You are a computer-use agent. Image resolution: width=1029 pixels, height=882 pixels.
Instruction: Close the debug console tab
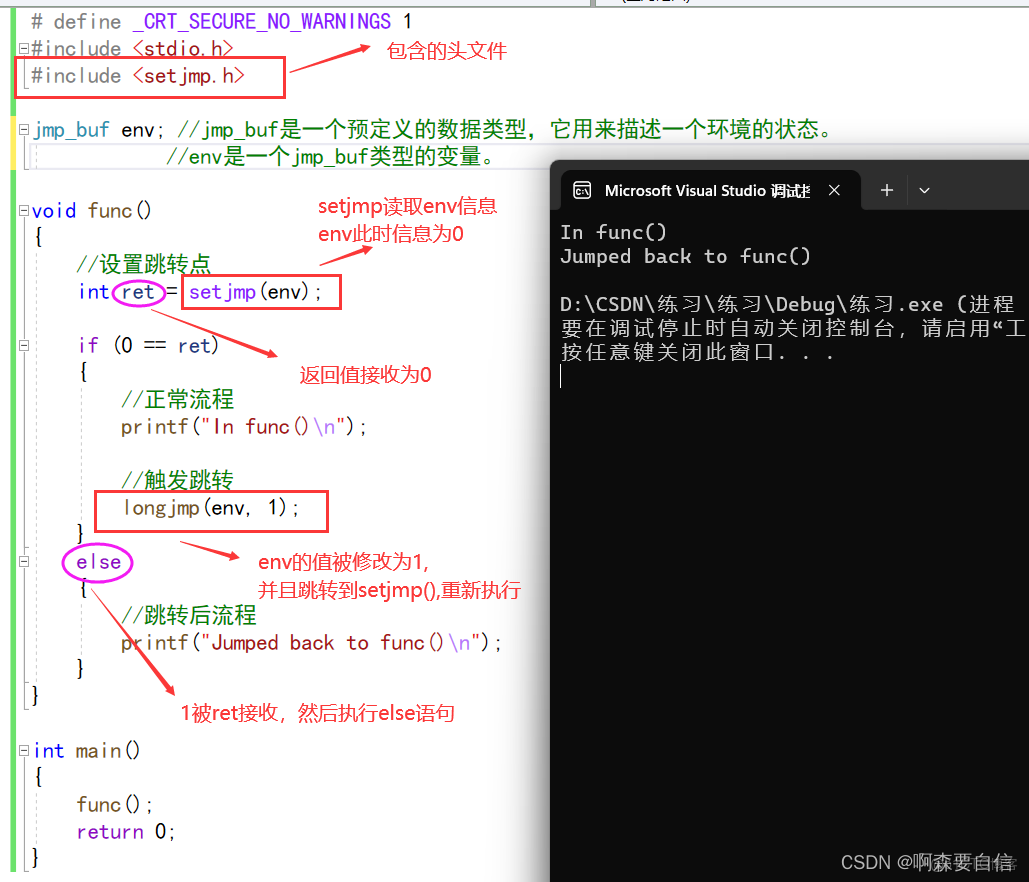coord(835,189)
